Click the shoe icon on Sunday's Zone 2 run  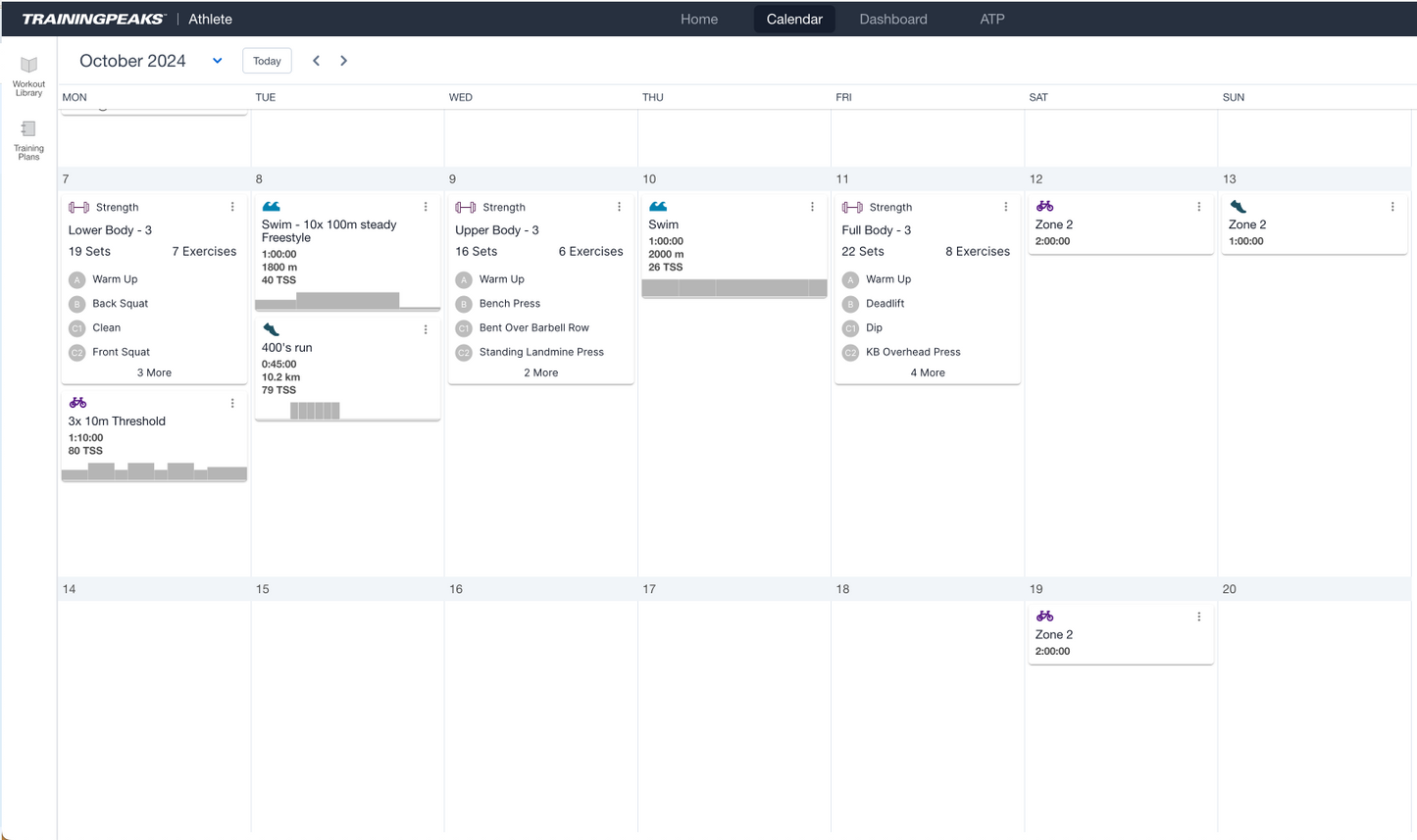click(1239, 207)
